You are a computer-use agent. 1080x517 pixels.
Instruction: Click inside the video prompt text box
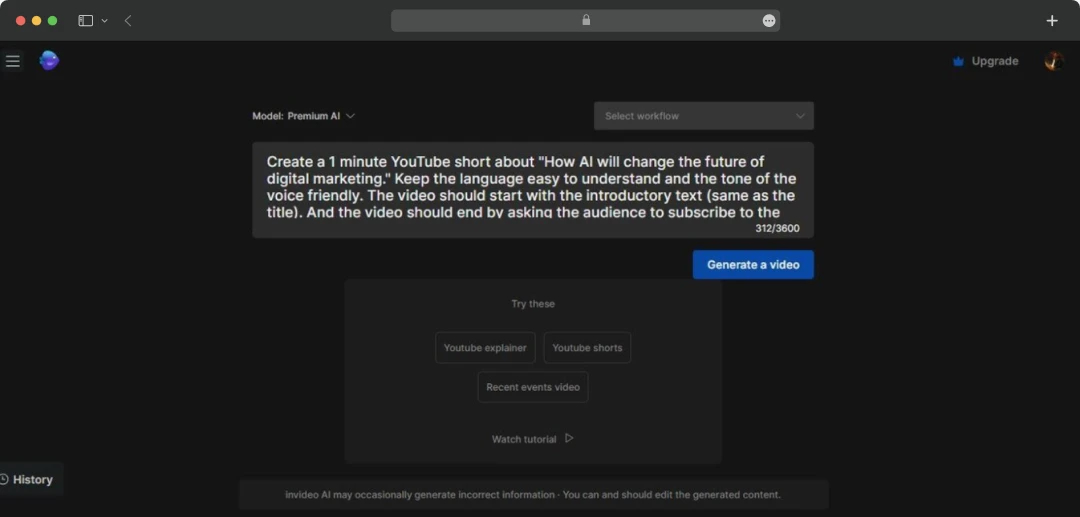532,190
